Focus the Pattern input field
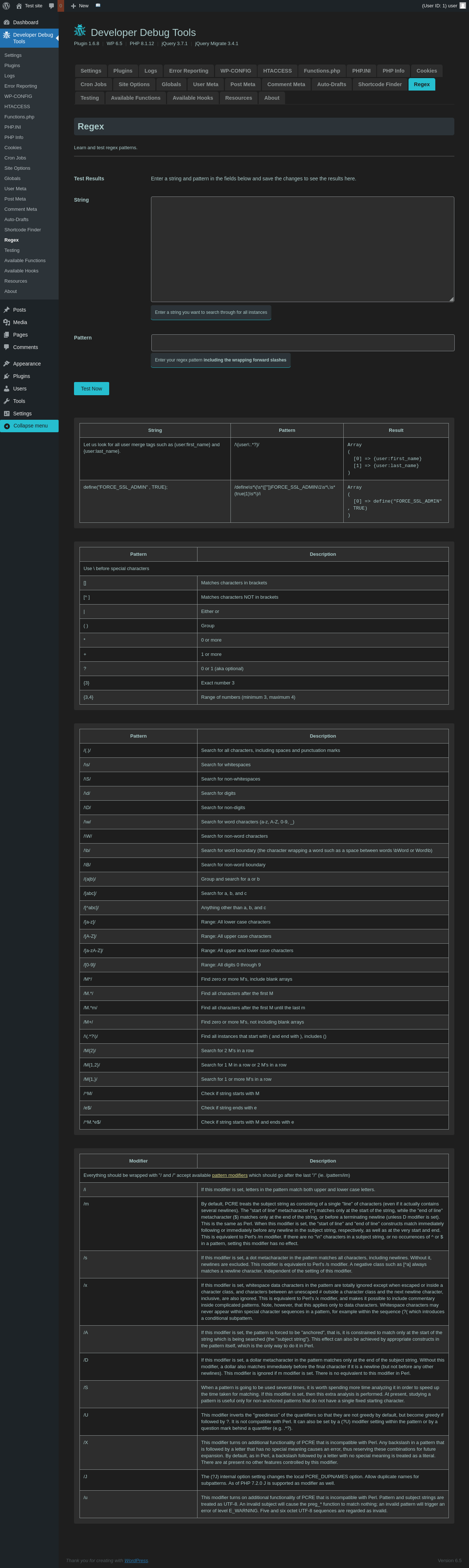The height and width of the screenshot is (1568, 469). pyautogui.click(x=302, y=343)
